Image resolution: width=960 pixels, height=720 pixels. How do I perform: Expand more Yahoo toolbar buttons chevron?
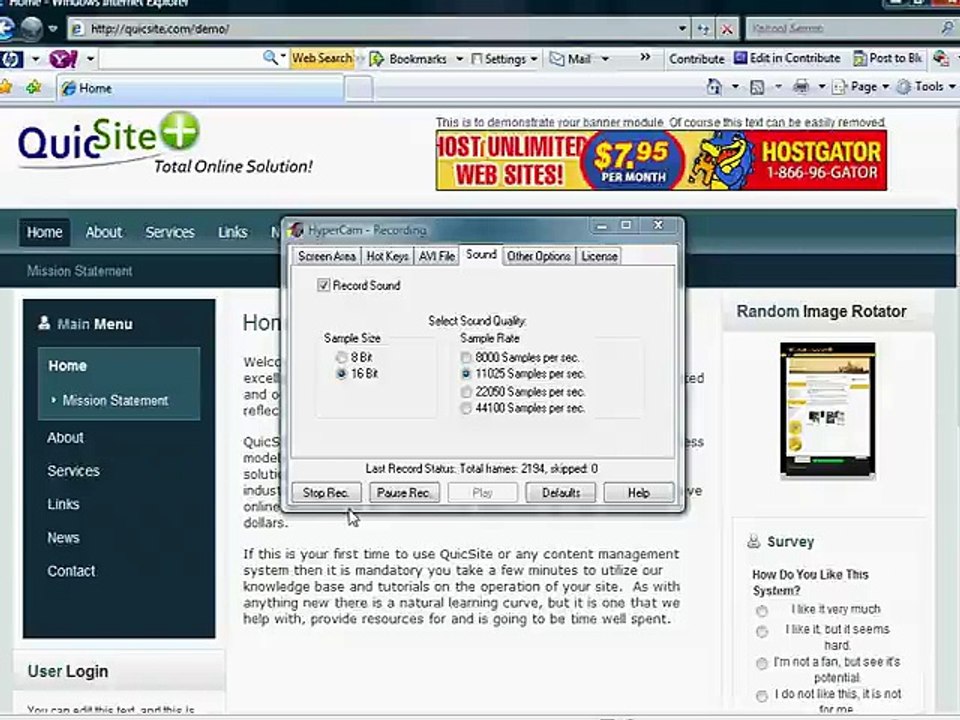pos(645,58)
